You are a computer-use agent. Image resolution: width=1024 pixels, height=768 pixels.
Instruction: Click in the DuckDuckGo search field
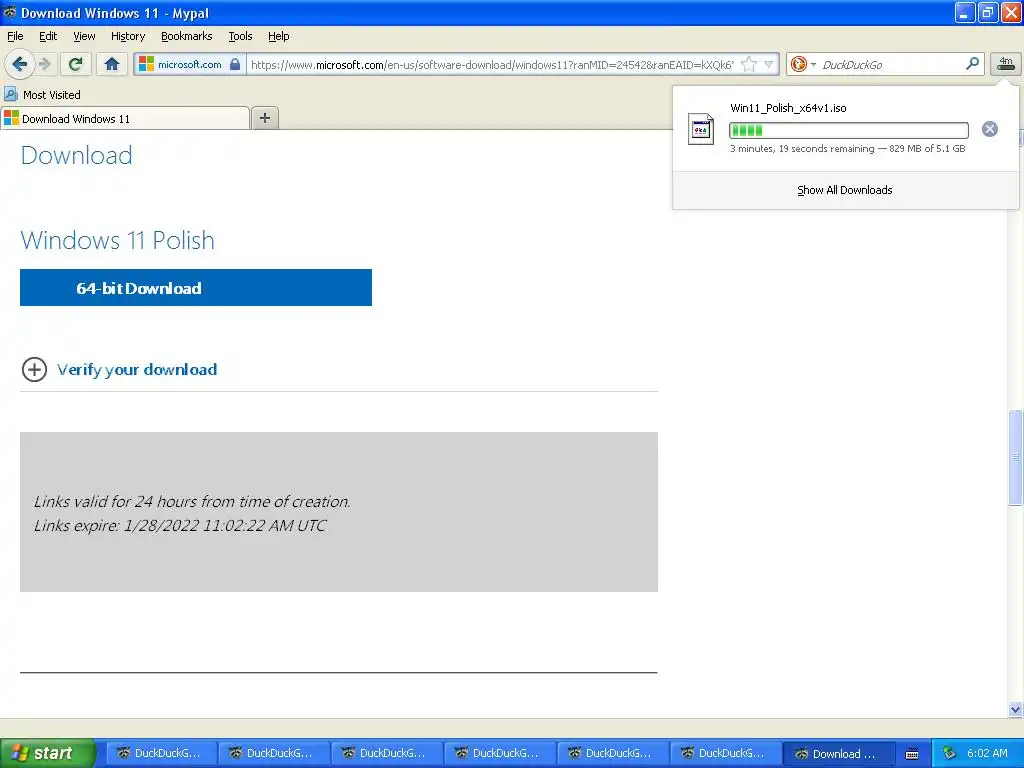(x=891, y=64)
